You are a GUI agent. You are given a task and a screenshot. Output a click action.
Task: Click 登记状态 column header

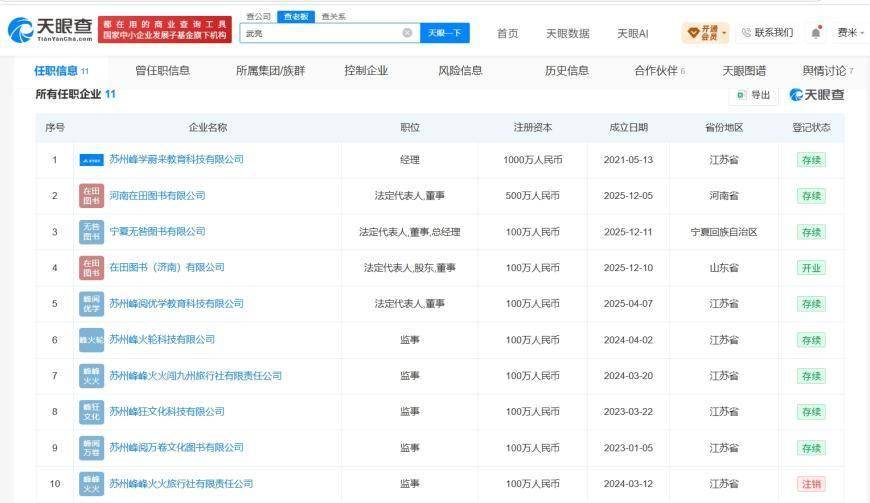(x=811, y=128)
